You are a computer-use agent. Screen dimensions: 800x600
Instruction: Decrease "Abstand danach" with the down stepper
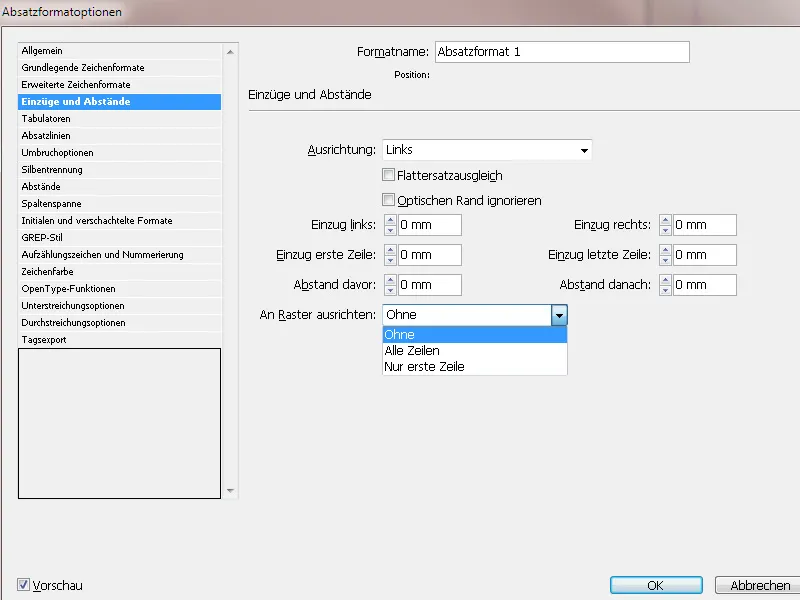[665, 289]
